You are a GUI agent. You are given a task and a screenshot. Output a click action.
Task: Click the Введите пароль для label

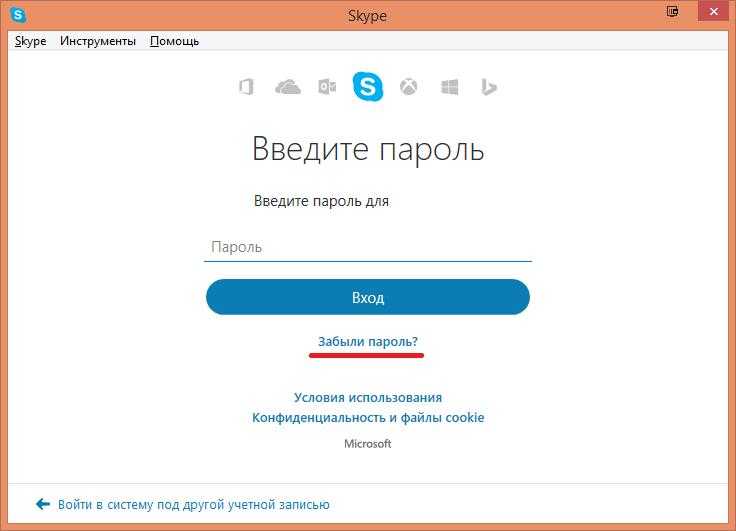(x=322, y=201)
